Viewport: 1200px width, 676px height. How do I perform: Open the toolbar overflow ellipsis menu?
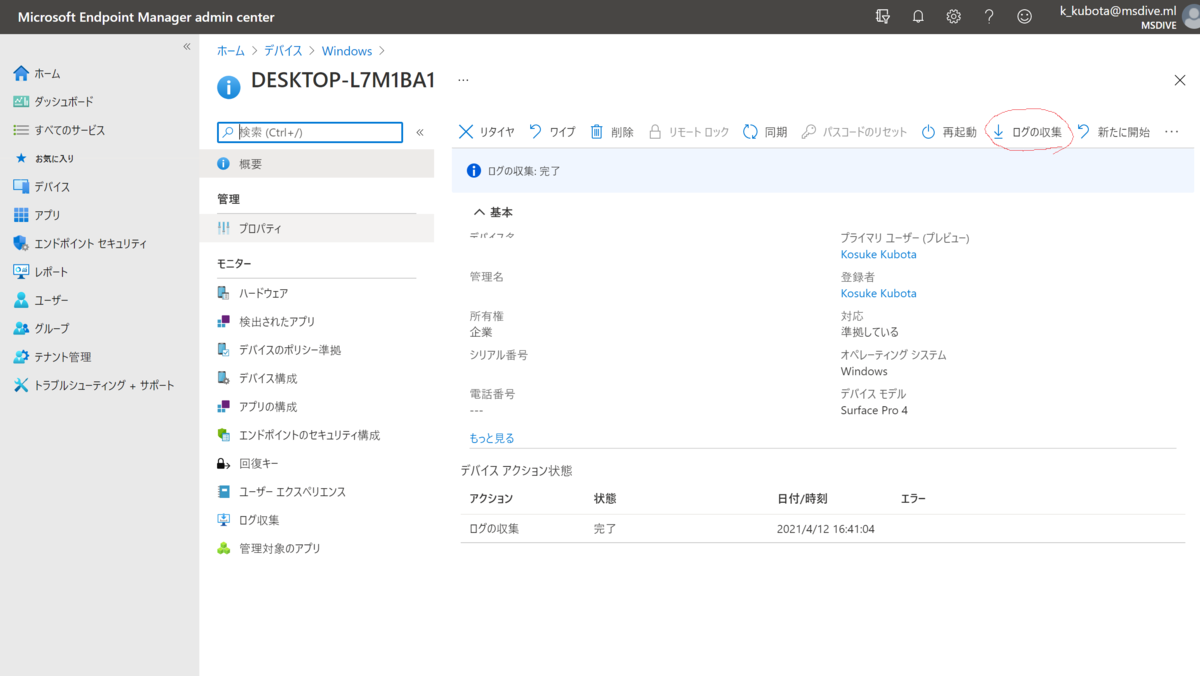(x=1172, y=132)
